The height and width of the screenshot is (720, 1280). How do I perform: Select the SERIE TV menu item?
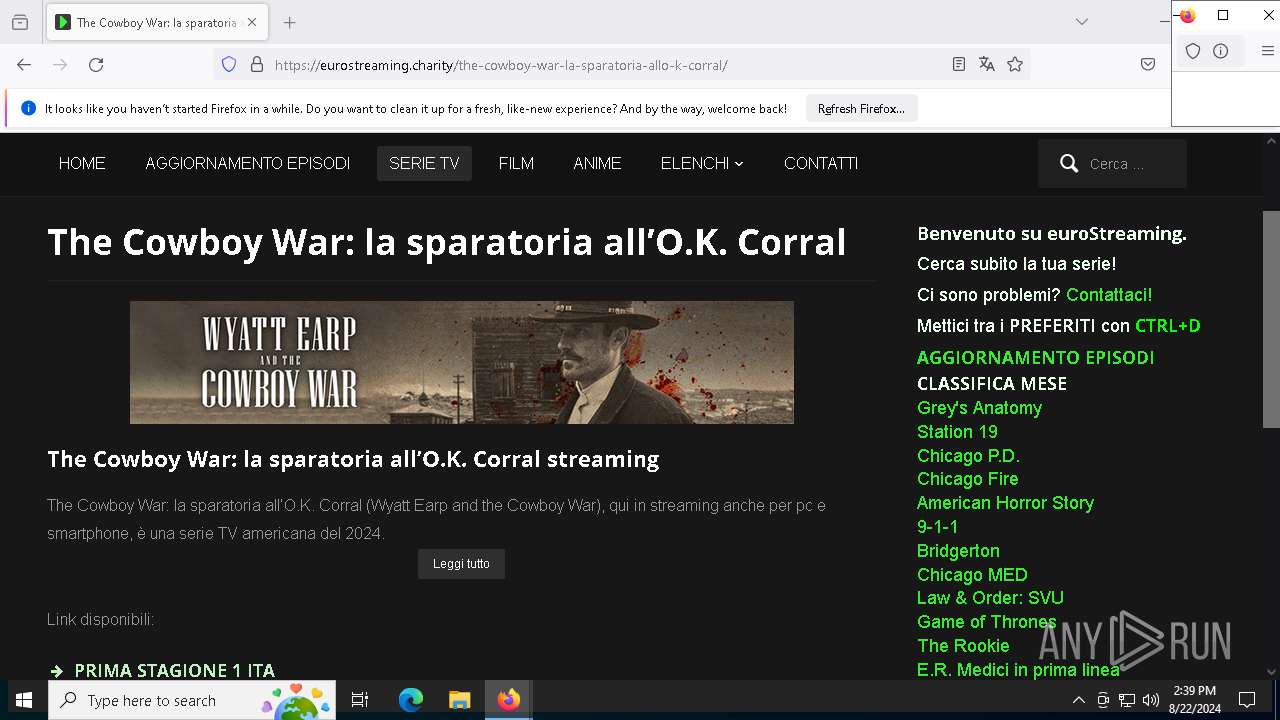tap(424, 164)
